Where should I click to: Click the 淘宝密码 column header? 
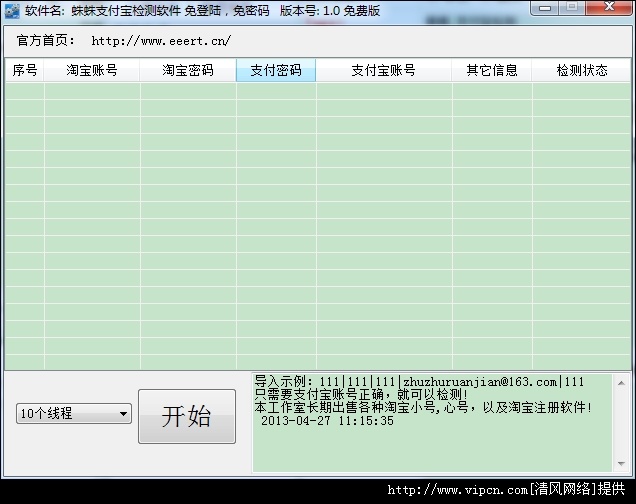(188, 70)
